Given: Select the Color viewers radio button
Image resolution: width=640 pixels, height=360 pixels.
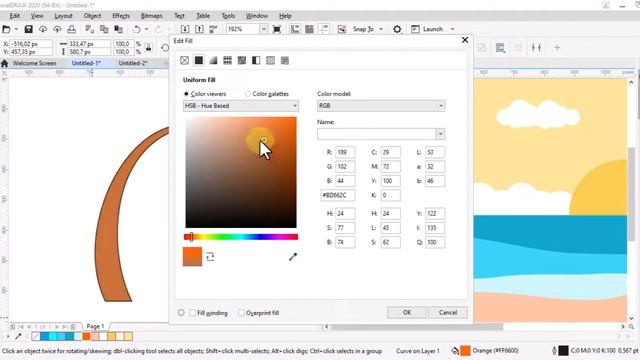Looking at the screenshot, I should click(x=186, y=94).
